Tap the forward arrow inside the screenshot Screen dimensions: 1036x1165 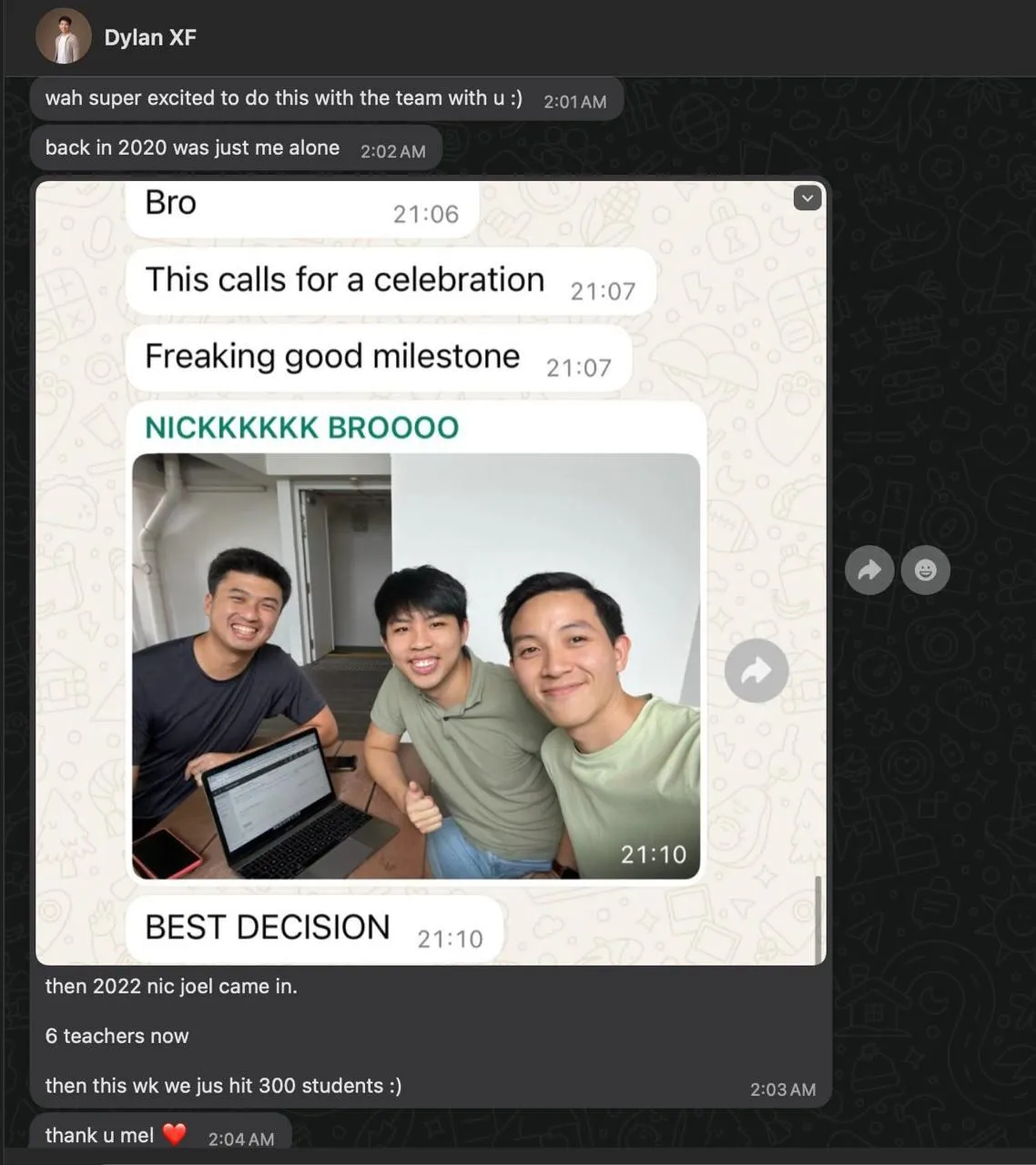point(757,671)
